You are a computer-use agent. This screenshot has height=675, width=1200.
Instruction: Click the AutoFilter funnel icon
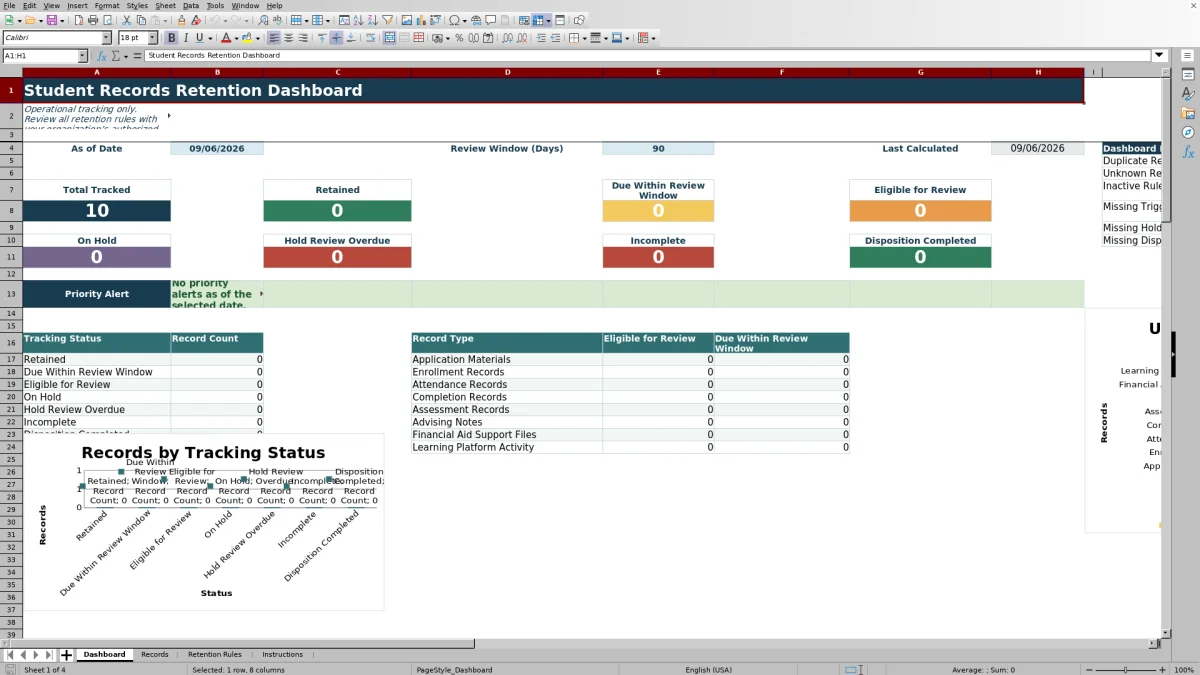click(x=387, y=20)
